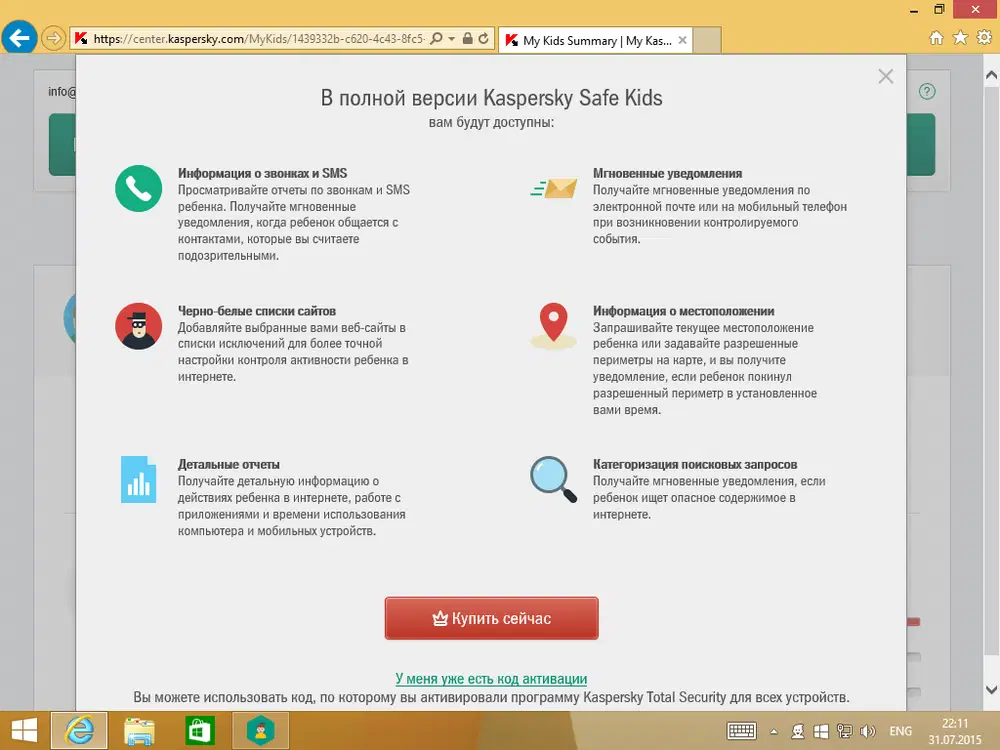Open browser Tools gear icon

pyautogui.click(x=985, y=38)
